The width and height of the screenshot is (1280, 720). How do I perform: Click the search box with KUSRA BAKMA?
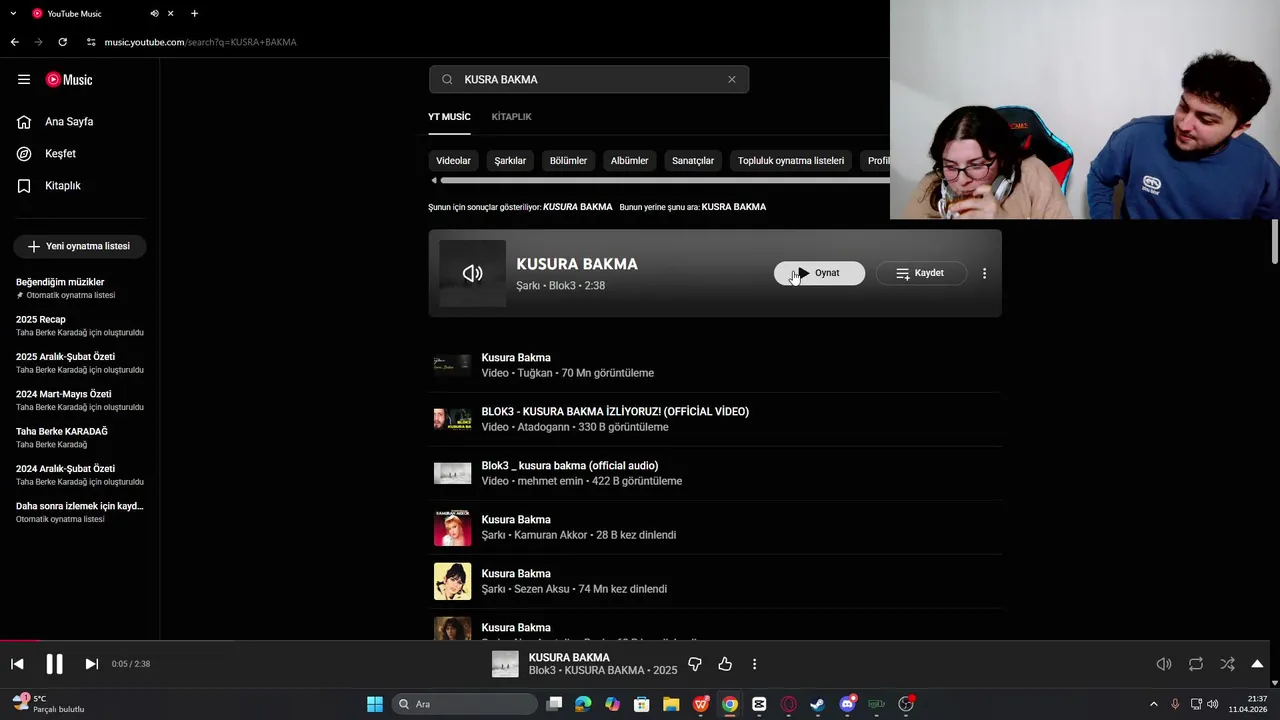[x=589, y=80]
